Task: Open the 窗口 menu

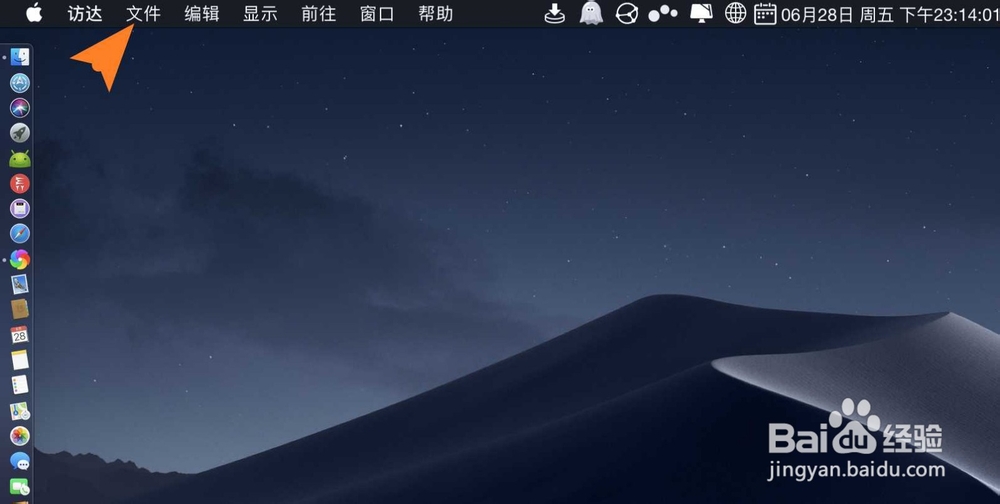Action: [377, 13]
